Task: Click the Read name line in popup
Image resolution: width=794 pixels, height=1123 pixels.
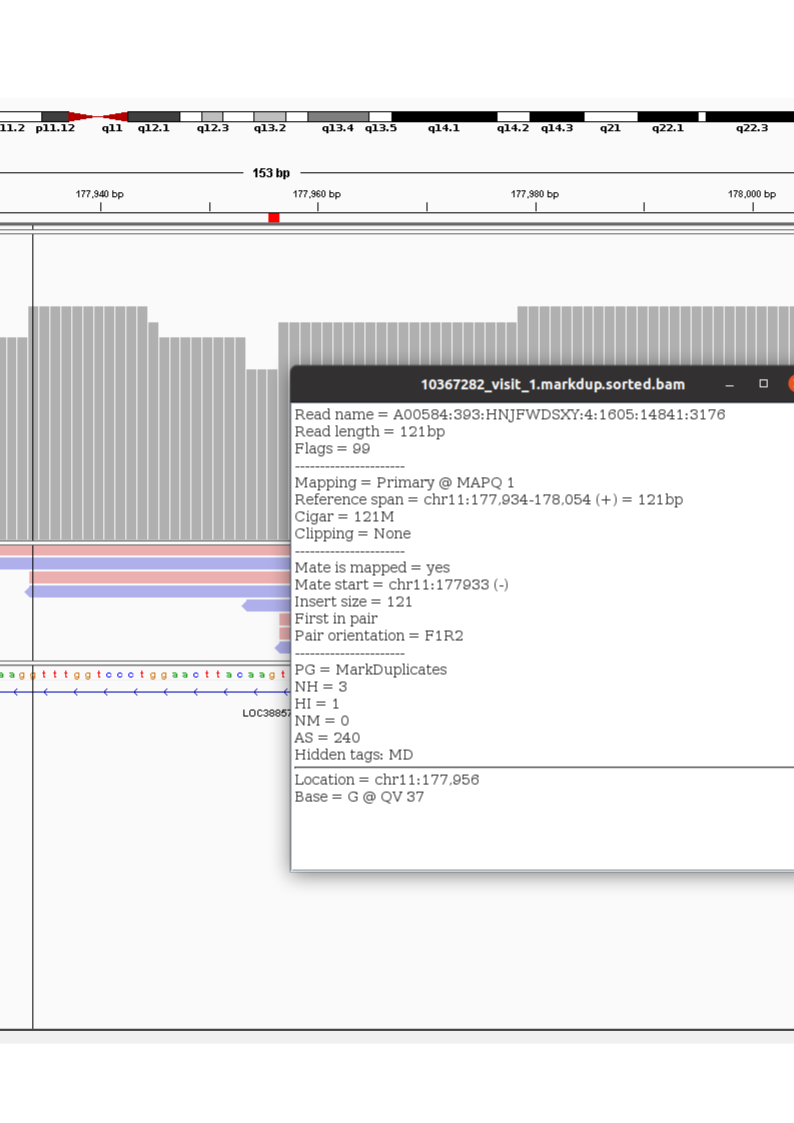Action: point(509,414)
